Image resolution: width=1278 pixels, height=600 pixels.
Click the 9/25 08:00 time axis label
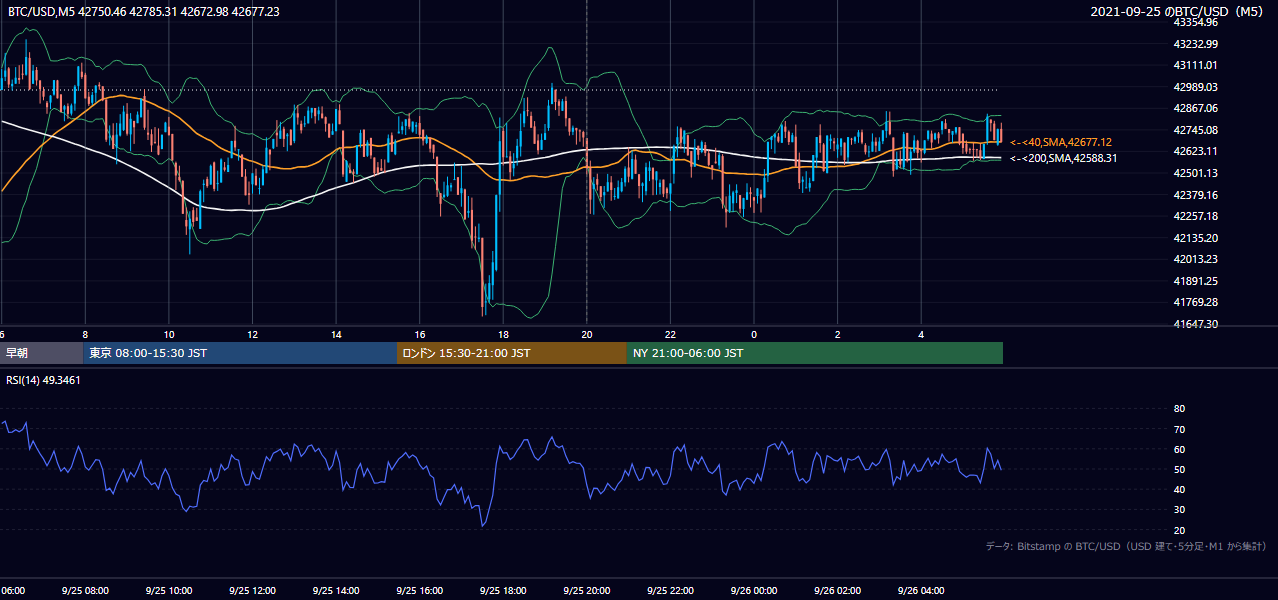point(85,591)
